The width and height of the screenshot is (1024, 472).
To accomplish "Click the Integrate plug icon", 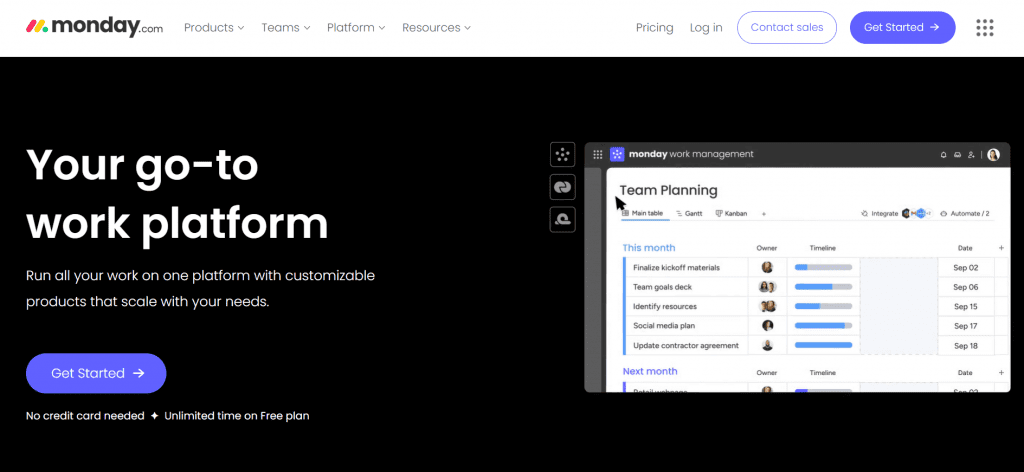I will pos(865,213).
